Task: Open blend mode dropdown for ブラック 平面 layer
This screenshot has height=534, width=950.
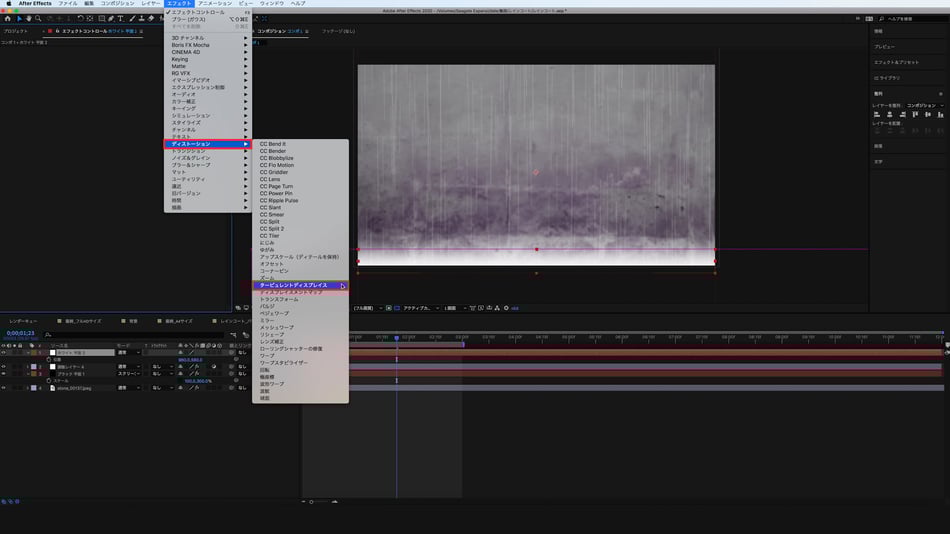Action: coord(129,373)
